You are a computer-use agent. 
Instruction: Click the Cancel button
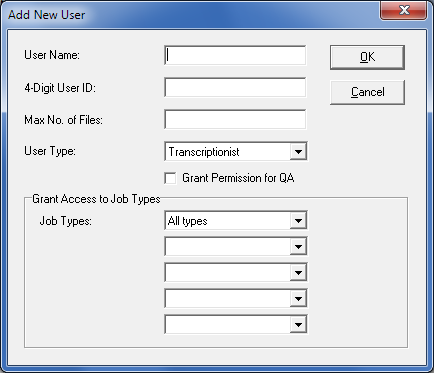point(367,92)
